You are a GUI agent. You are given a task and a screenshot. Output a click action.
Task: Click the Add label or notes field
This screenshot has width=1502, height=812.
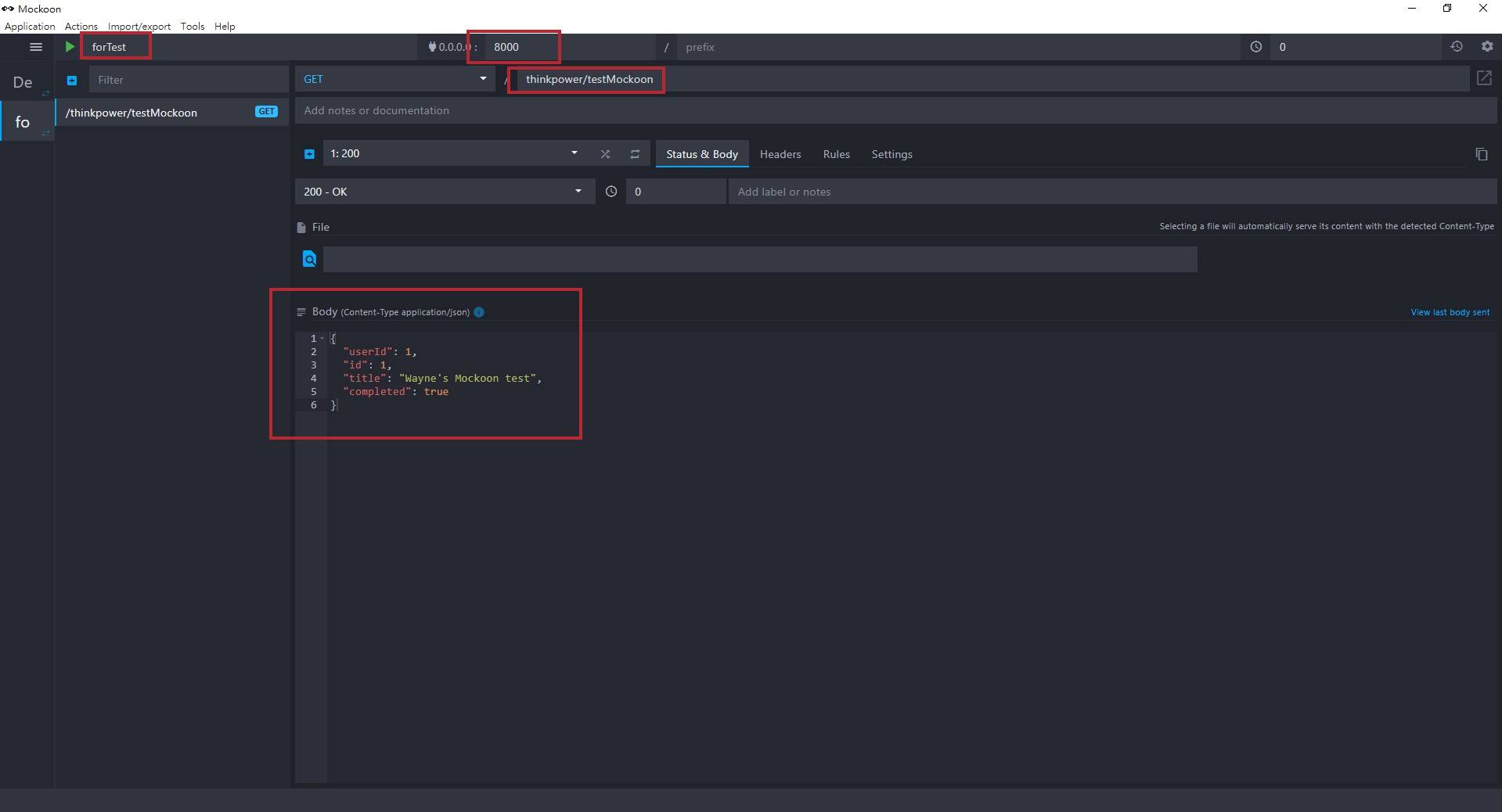tap(1113, 192)
